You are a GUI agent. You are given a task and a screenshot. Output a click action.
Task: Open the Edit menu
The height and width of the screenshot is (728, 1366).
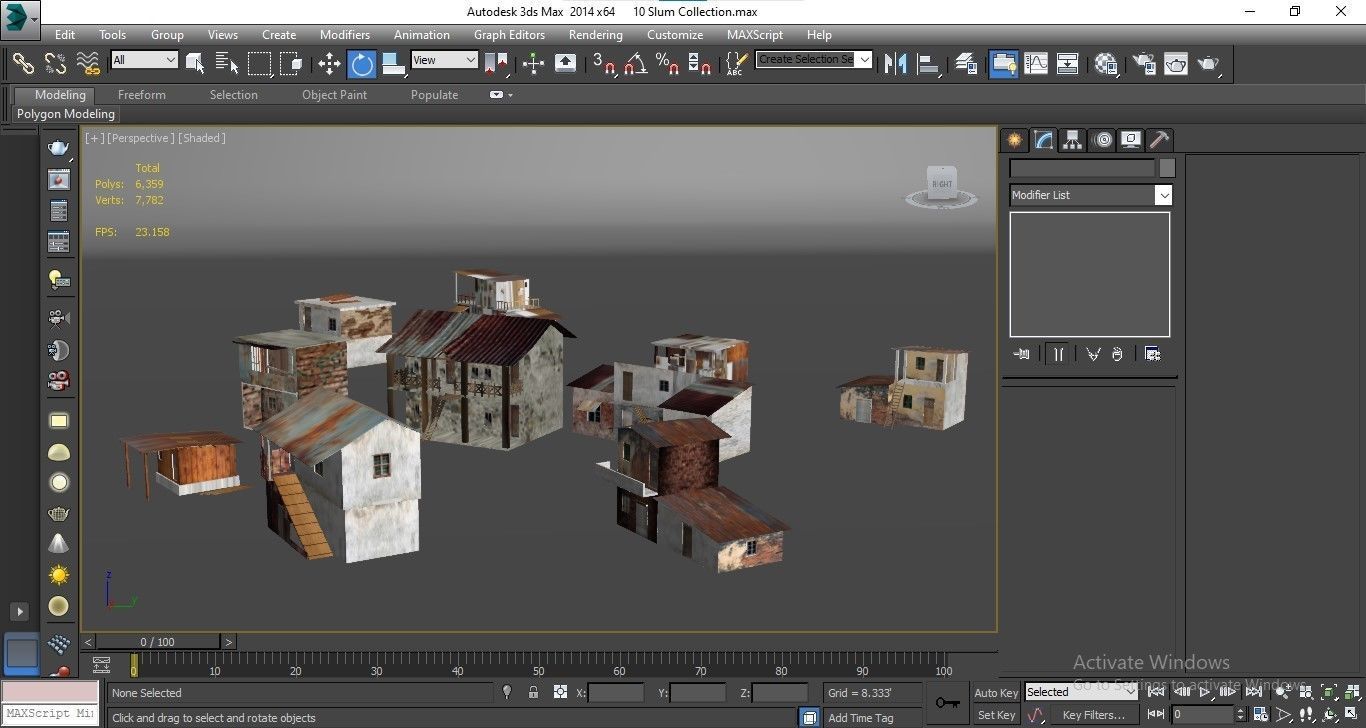(x=65, y=35)
